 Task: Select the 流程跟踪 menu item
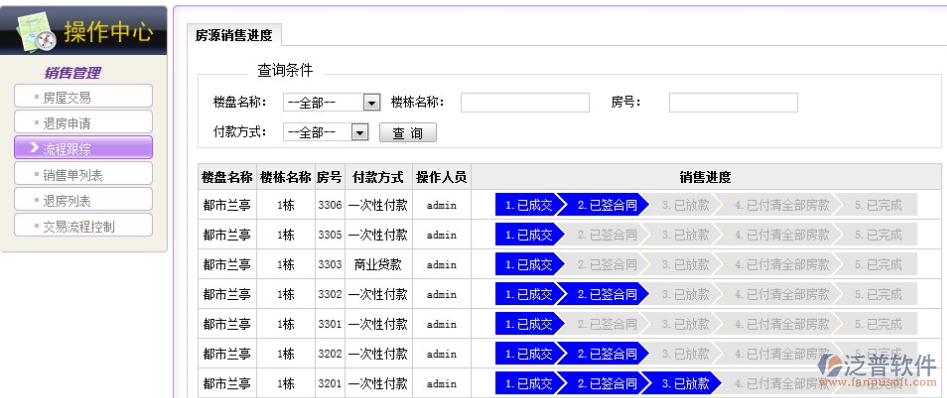[x=83, y=148]
